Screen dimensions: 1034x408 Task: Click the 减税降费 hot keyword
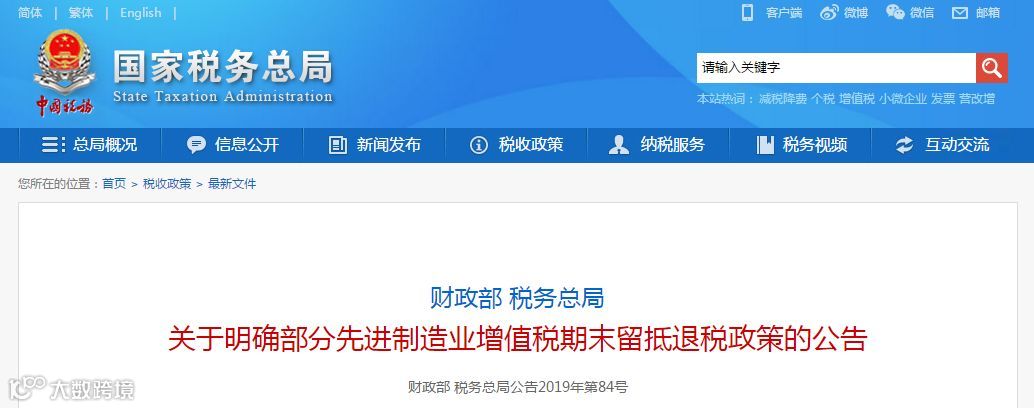pyautogui.click(x=783, y=99)
